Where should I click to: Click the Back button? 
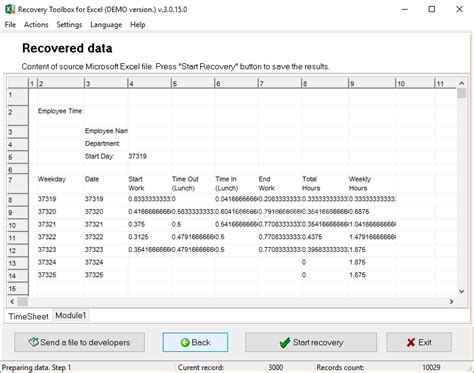click(x=195, y=342)
